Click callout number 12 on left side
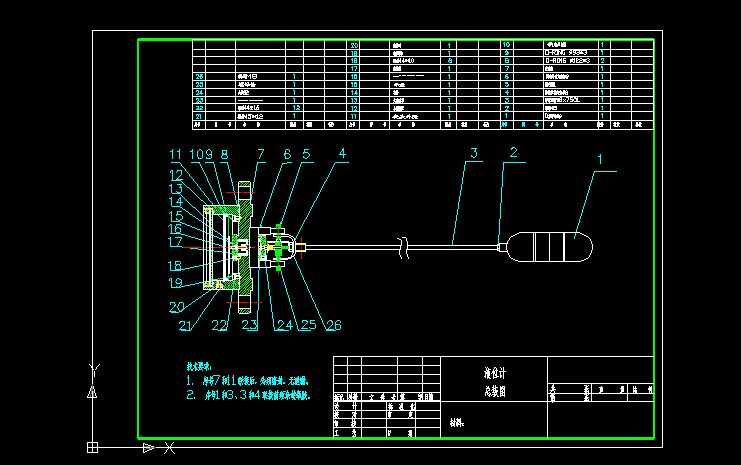This screenshot has height=465, width=741. pyautogui.click(x=176, y=175)
